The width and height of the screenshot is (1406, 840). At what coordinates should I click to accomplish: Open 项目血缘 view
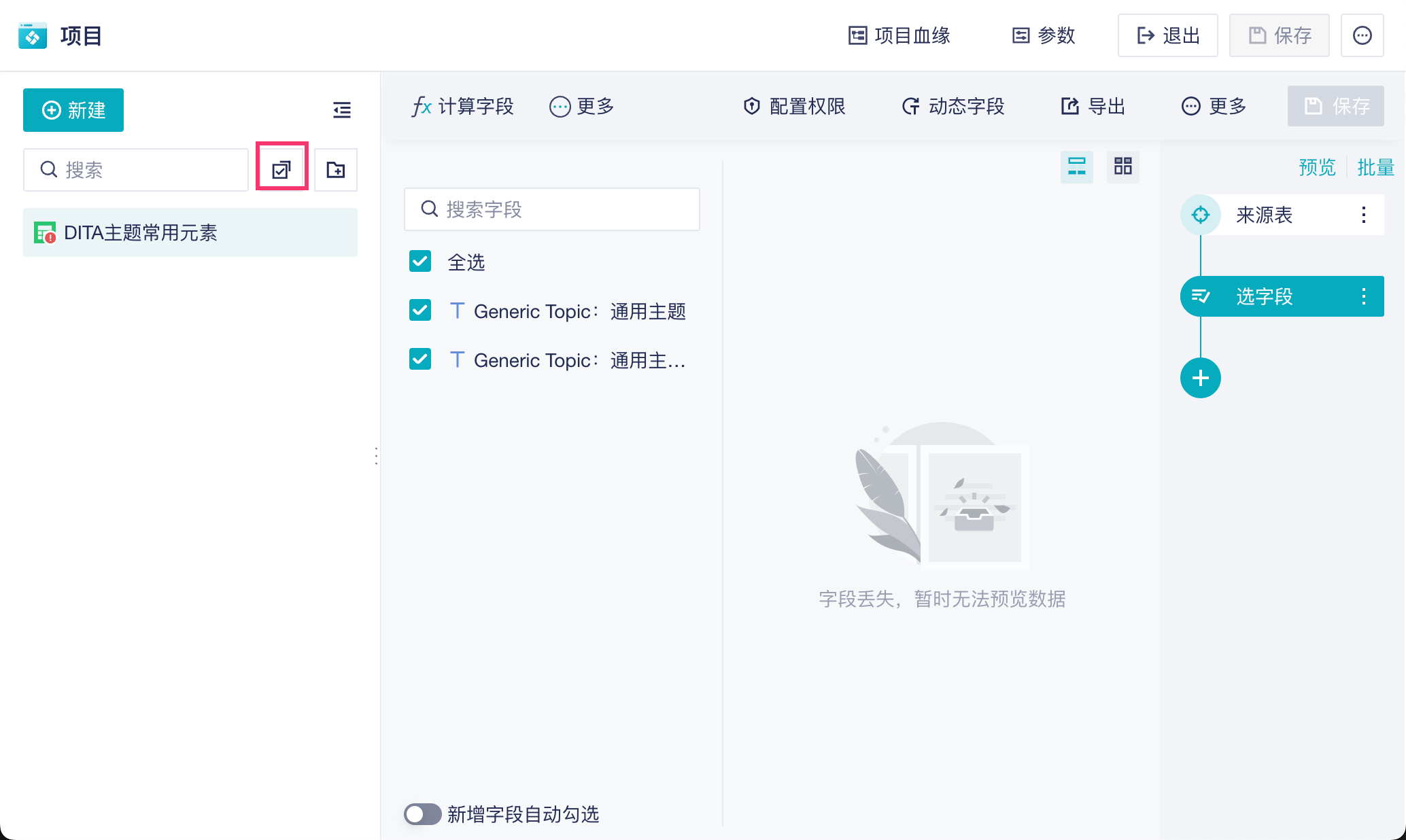point(899,35)
